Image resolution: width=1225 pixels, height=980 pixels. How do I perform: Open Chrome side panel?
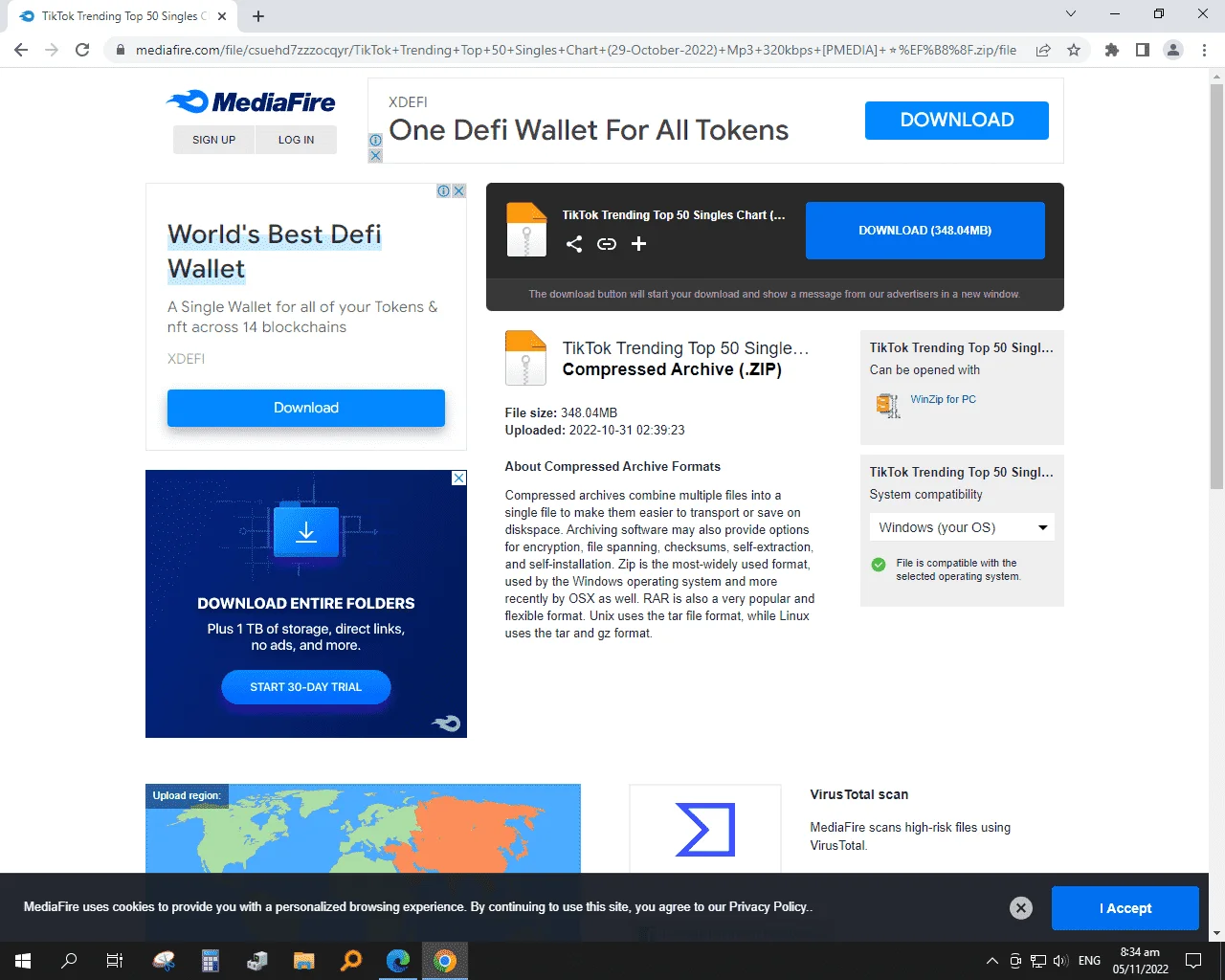(1142, 50)
